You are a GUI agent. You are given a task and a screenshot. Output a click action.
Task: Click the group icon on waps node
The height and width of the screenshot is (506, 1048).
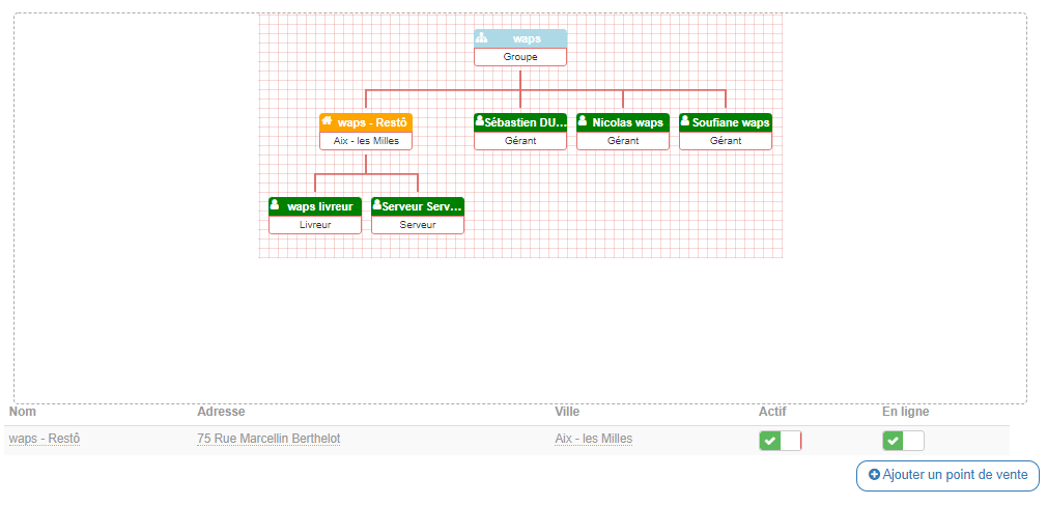click(482, 38)
